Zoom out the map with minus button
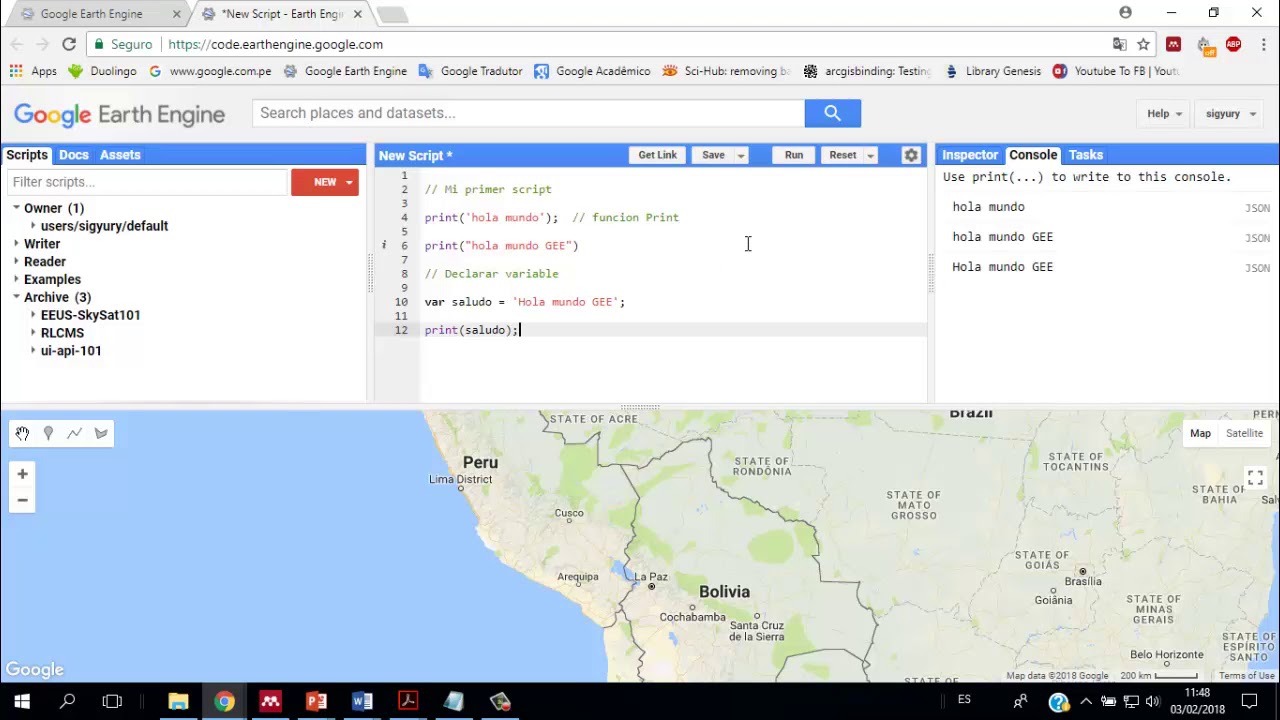 click(x=22, y=500)
